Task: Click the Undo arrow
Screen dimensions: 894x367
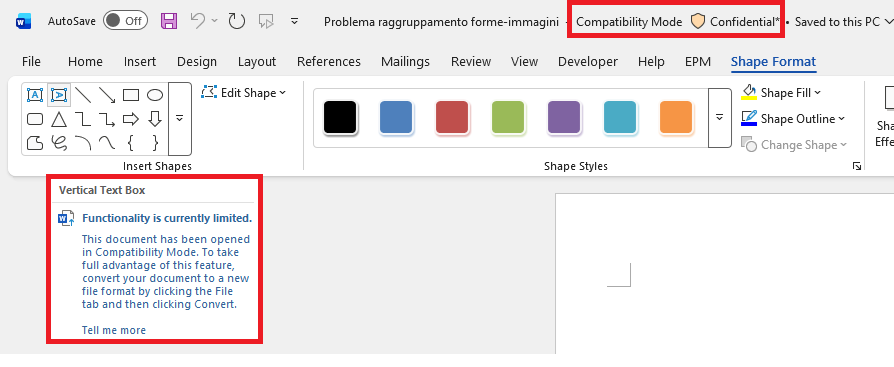Action: coord(198,21)
